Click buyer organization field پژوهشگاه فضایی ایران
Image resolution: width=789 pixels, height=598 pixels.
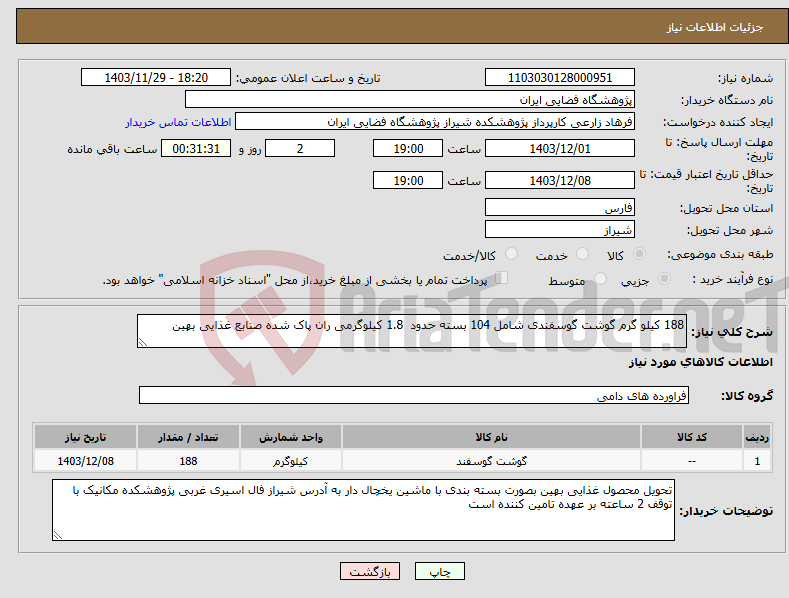coord(410,100)
